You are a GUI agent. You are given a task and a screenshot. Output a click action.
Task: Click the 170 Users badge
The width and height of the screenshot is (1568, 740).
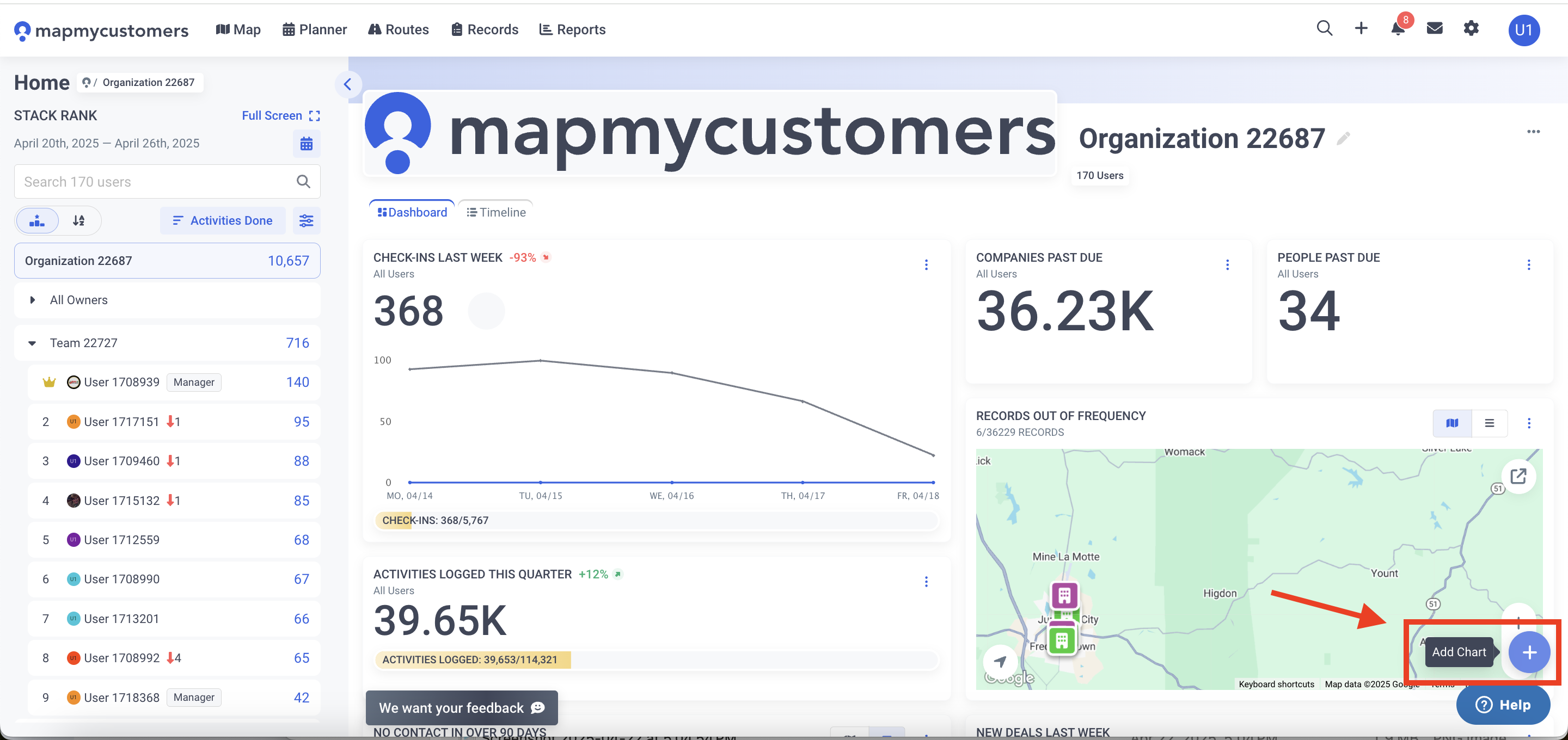1099,175
